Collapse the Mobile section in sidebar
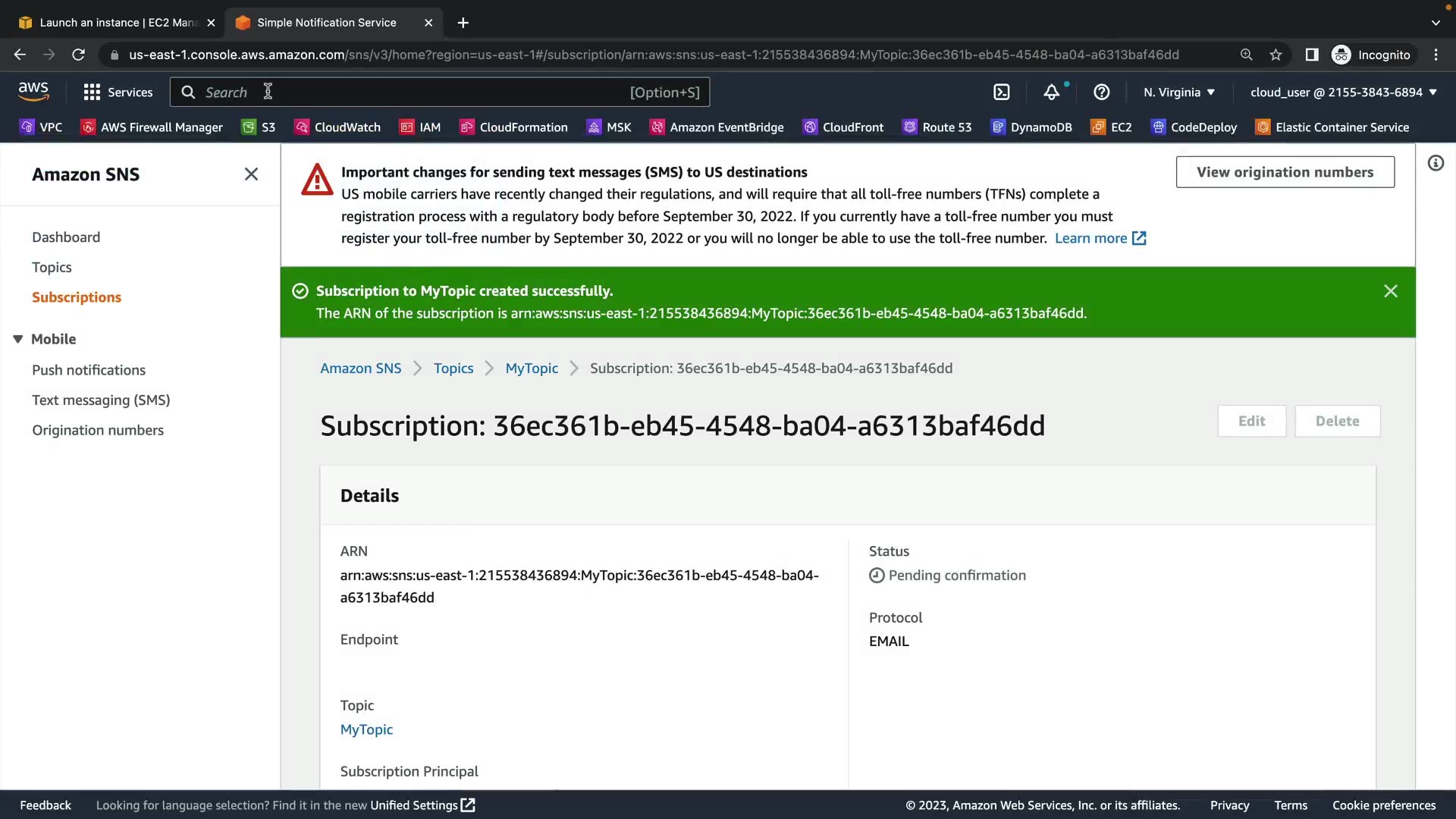The image size is (1456, 819). [18, 339]
